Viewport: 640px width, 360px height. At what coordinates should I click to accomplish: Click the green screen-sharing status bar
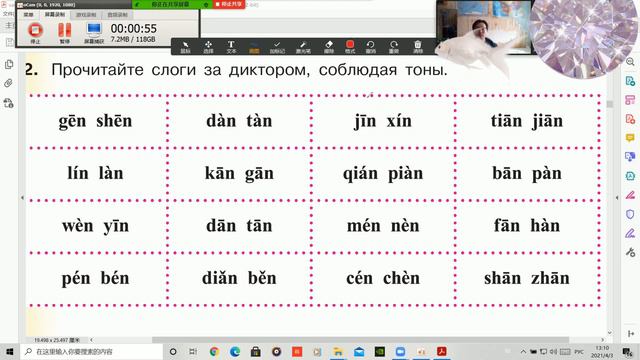point(171,4)
